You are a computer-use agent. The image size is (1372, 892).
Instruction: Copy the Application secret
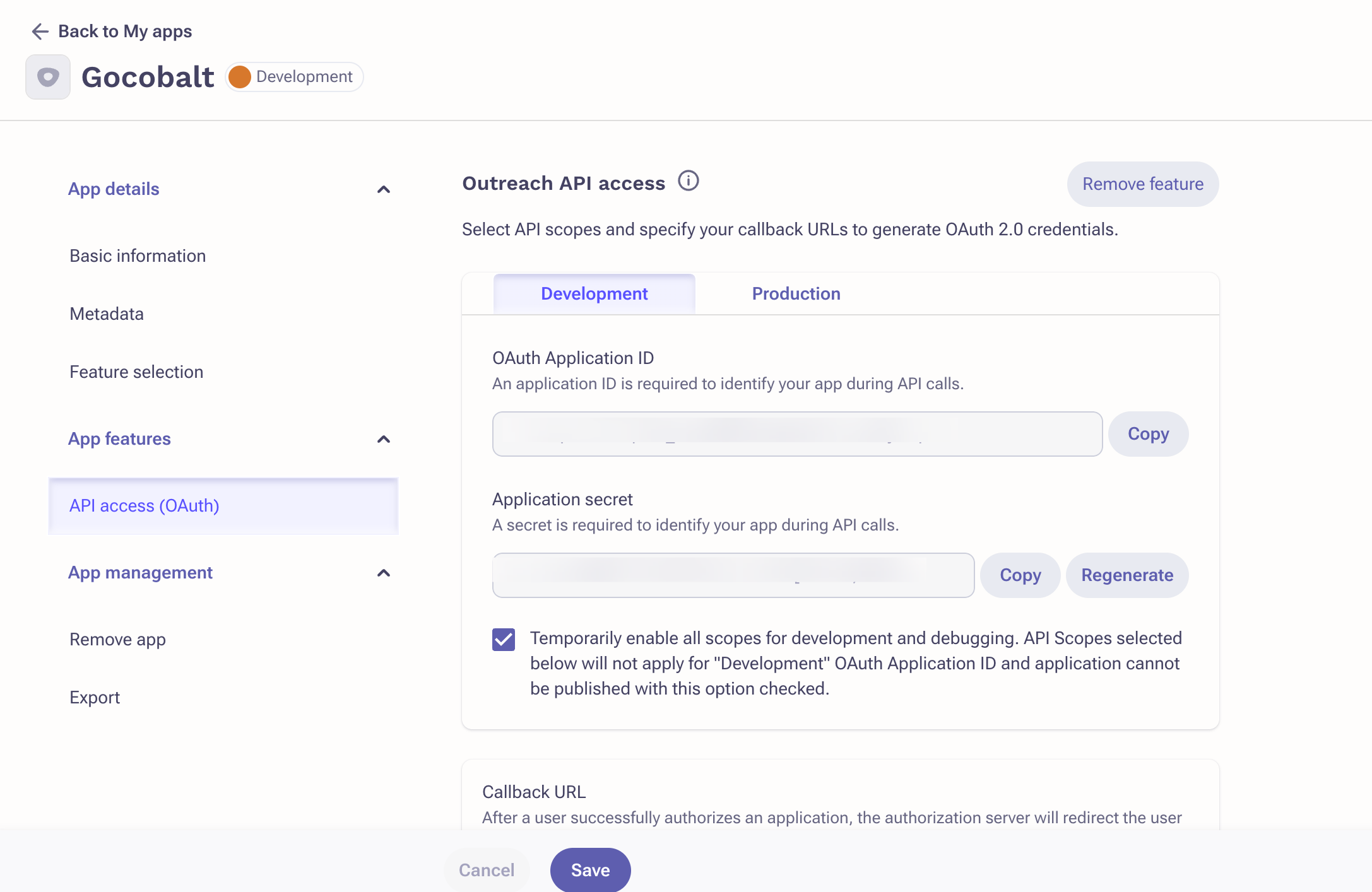(x=1020, y=575)
